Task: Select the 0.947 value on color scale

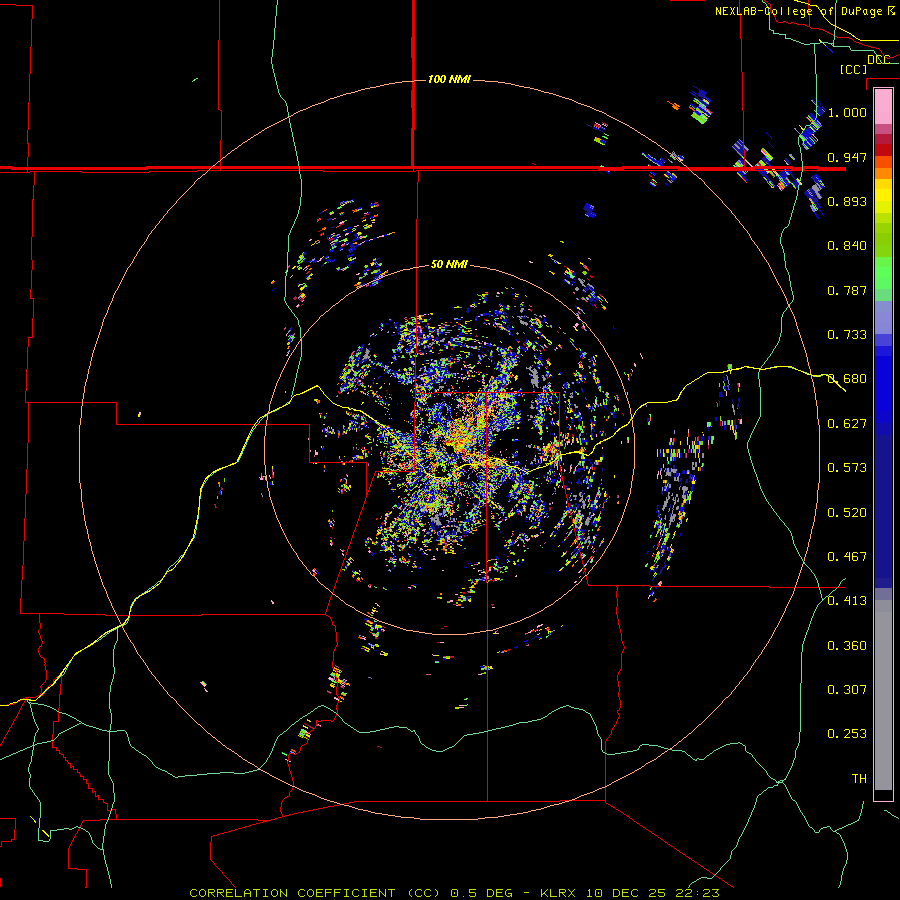Action: point(847,157)
